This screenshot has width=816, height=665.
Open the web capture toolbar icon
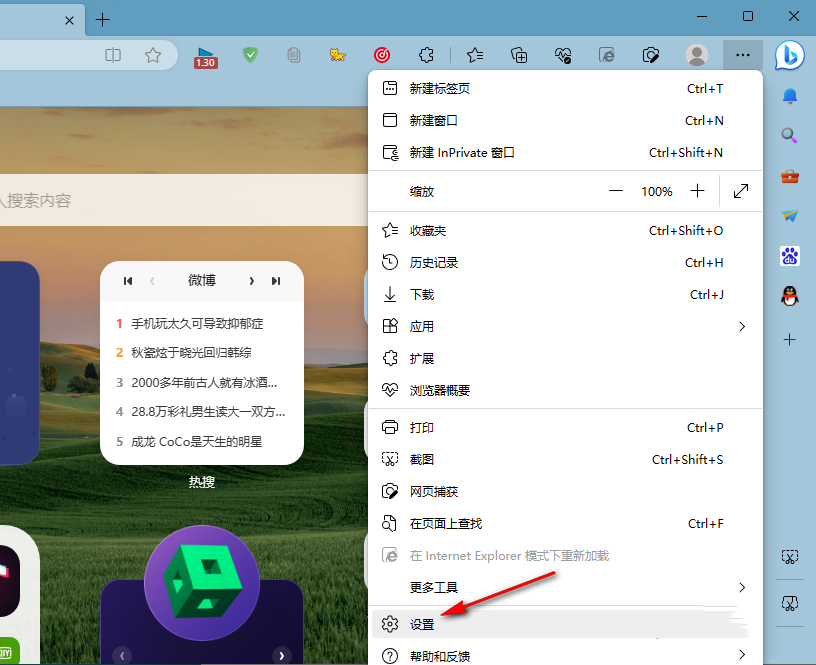pyautogui.click(x=651, y=55)
